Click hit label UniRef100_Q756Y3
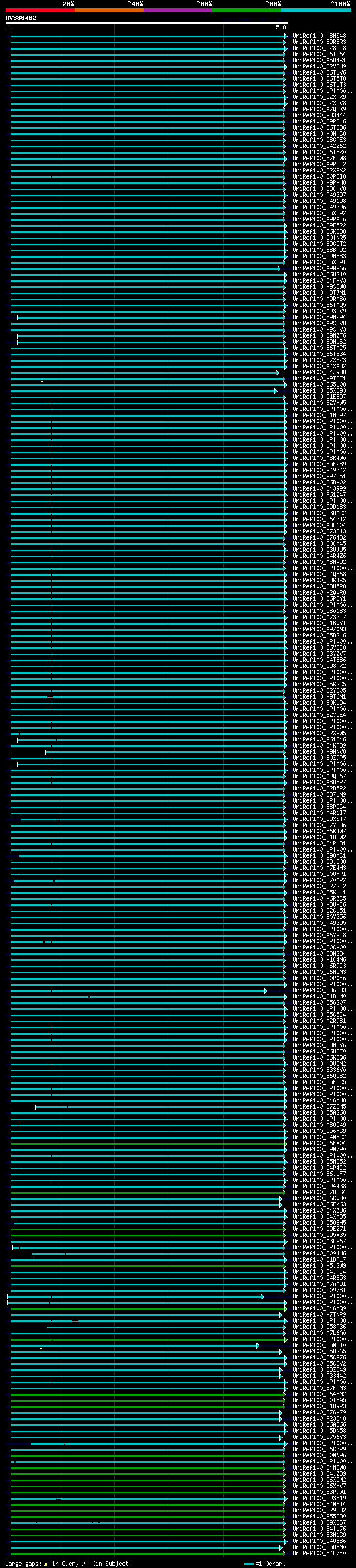 319,1437
